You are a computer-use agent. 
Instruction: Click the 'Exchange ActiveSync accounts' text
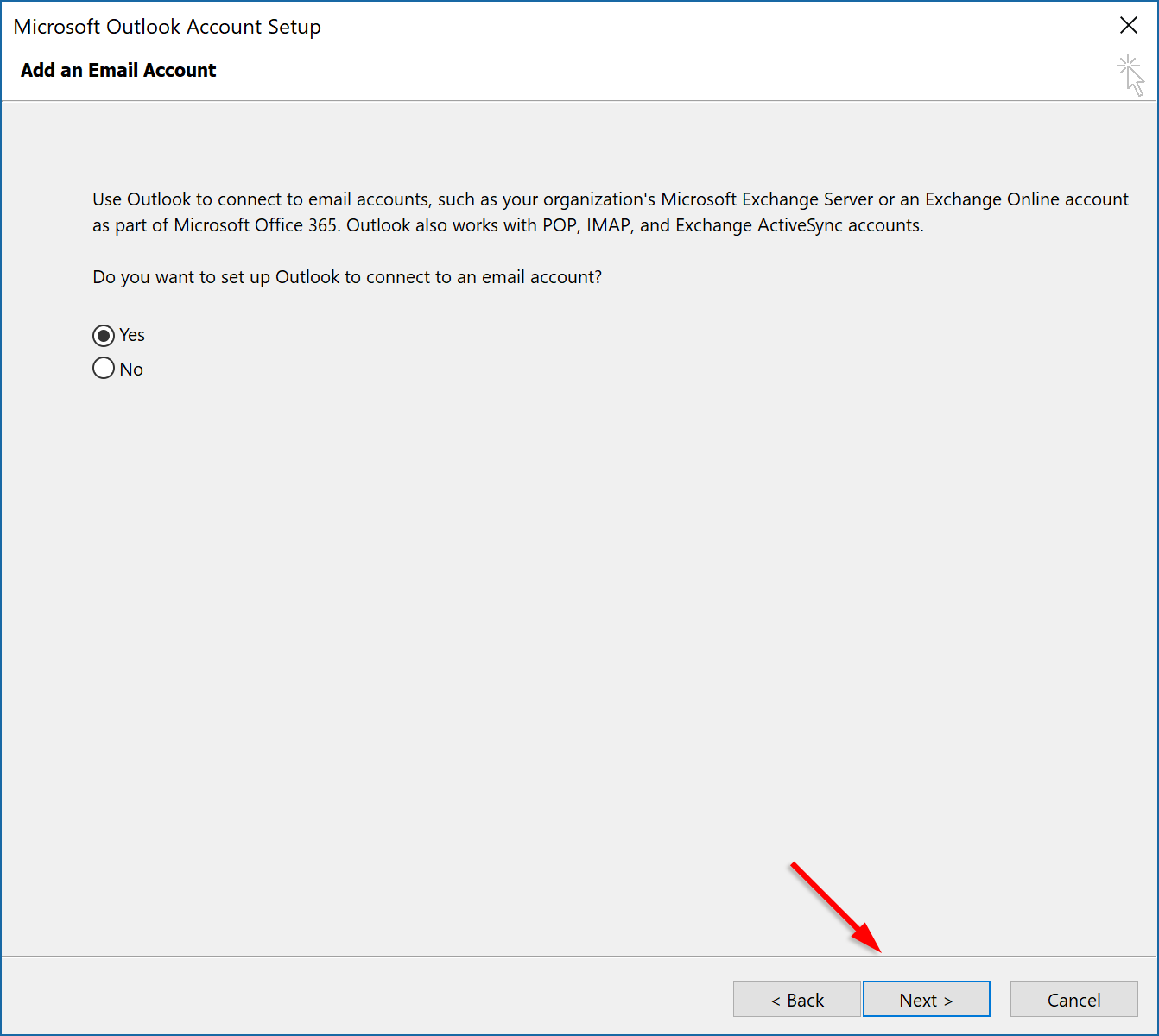pyautogui.click(x=799, y=225)
